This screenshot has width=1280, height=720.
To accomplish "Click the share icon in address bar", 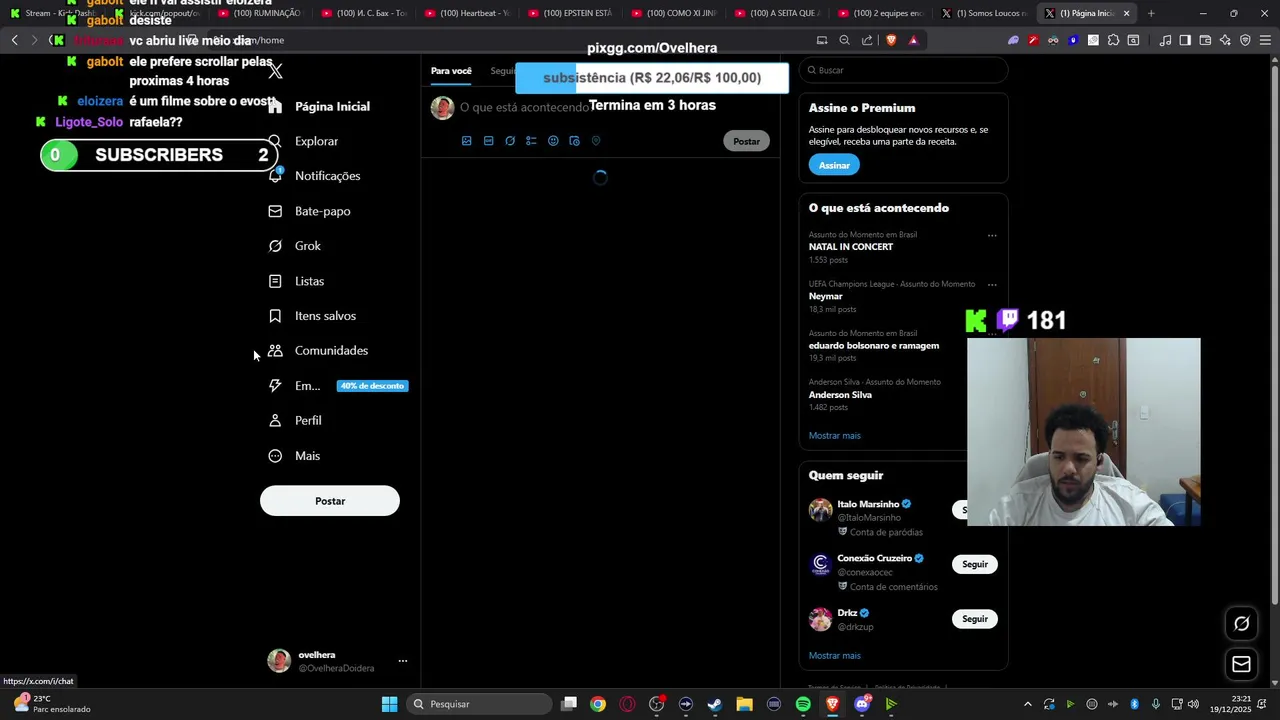I will (x=867, y=40).
